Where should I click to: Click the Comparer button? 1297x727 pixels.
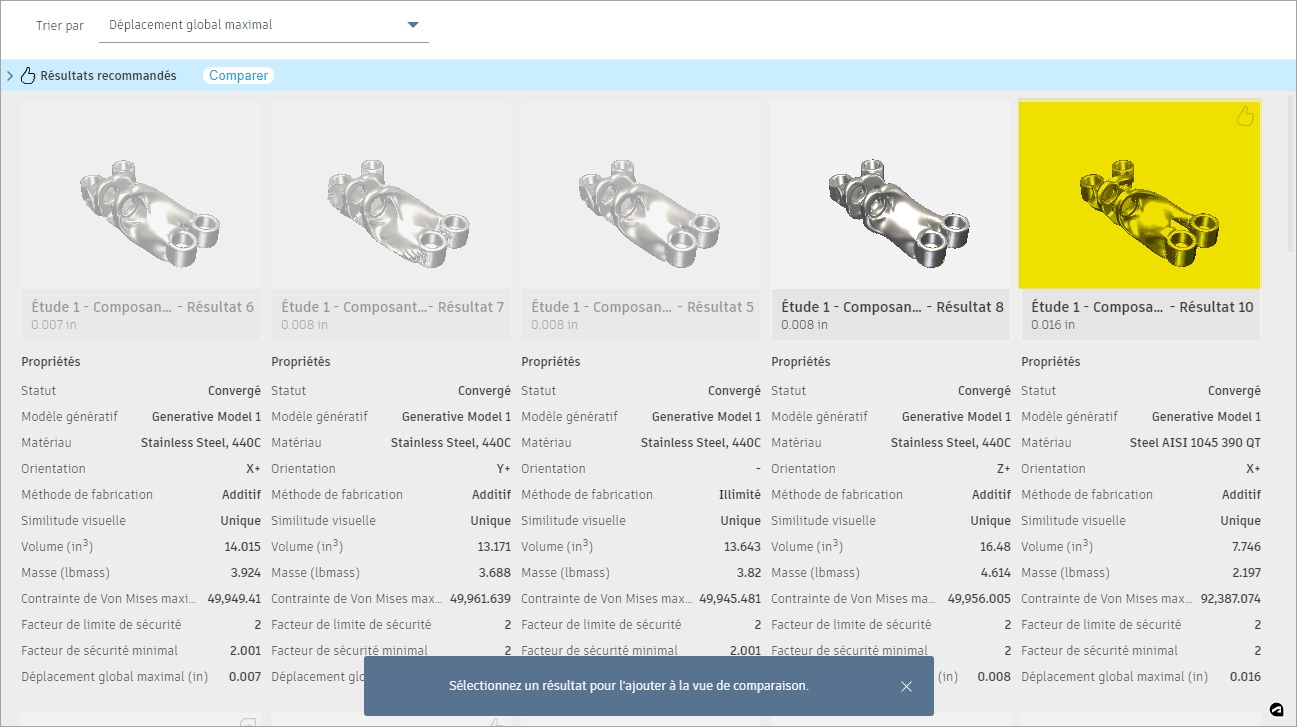(238, 76)
